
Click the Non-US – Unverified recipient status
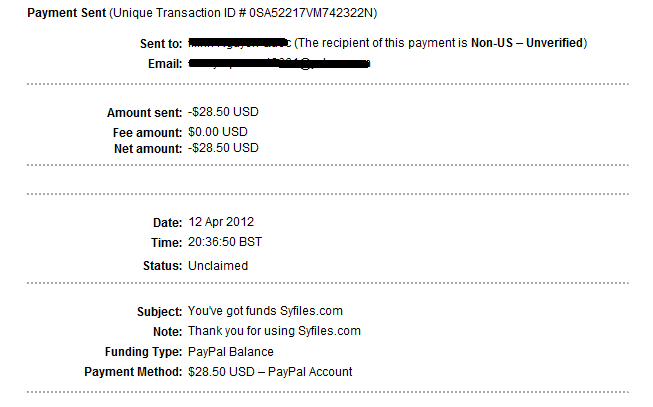527,43
